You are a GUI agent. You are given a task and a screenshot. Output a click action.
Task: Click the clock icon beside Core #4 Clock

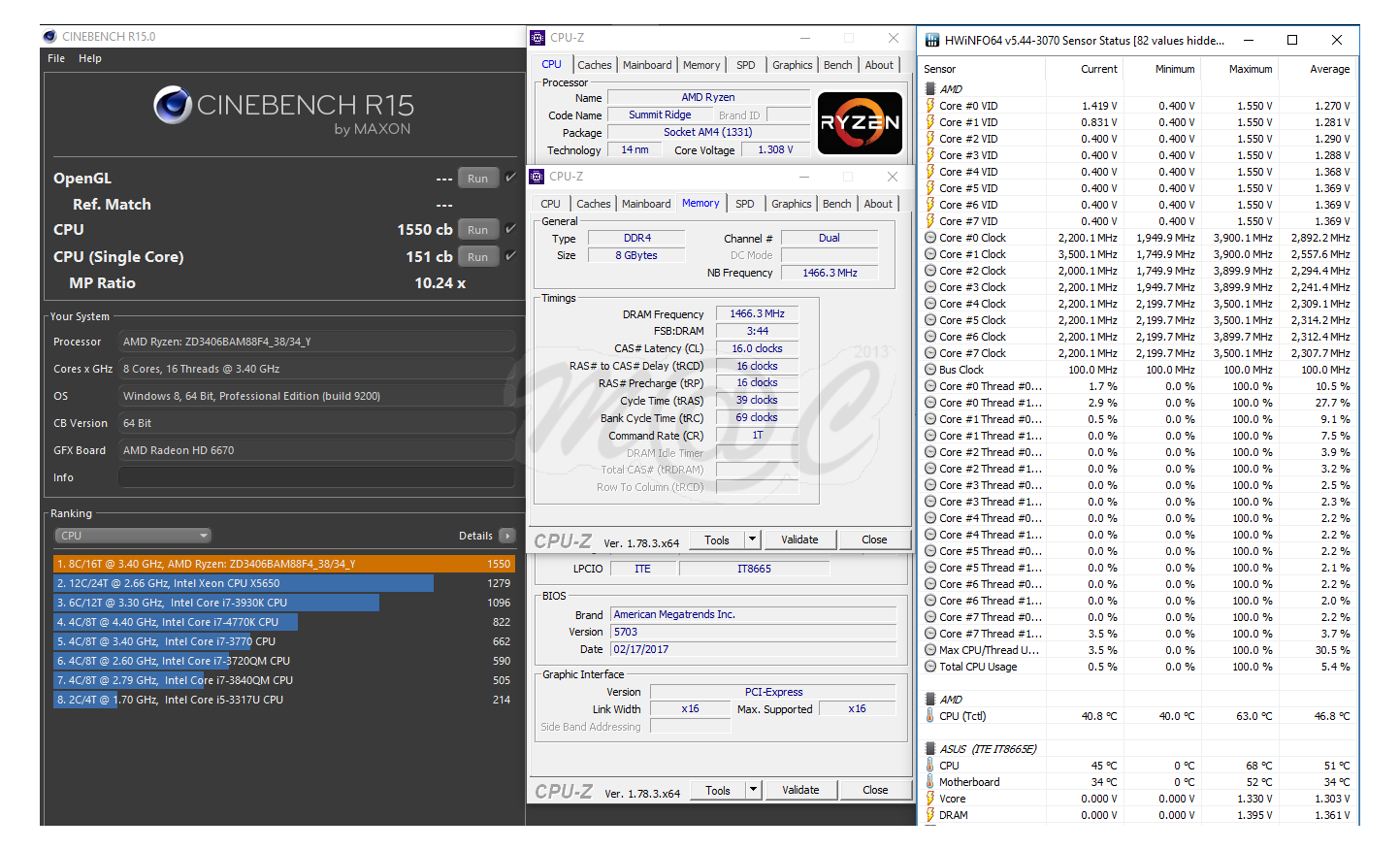point(930,304)
